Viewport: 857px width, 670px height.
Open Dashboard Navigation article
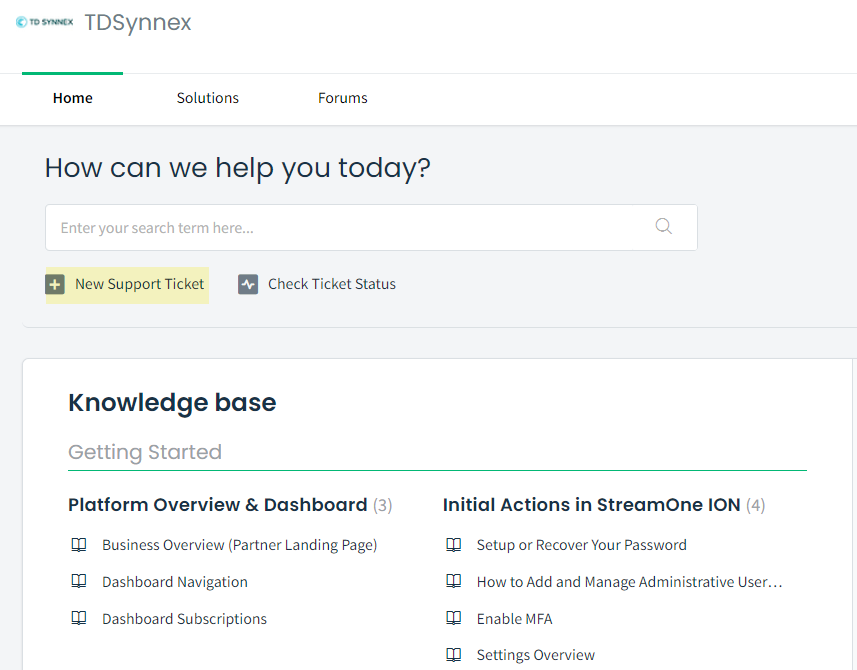click(175, 581)
